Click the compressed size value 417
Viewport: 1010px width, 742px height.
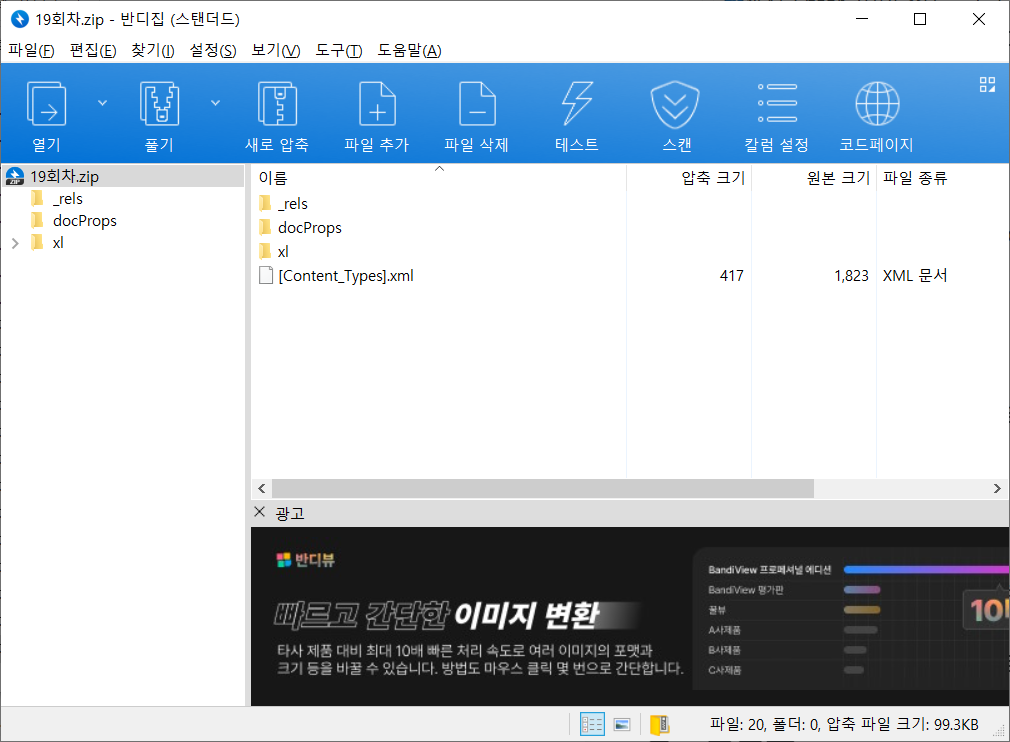(x=732, y=276)
